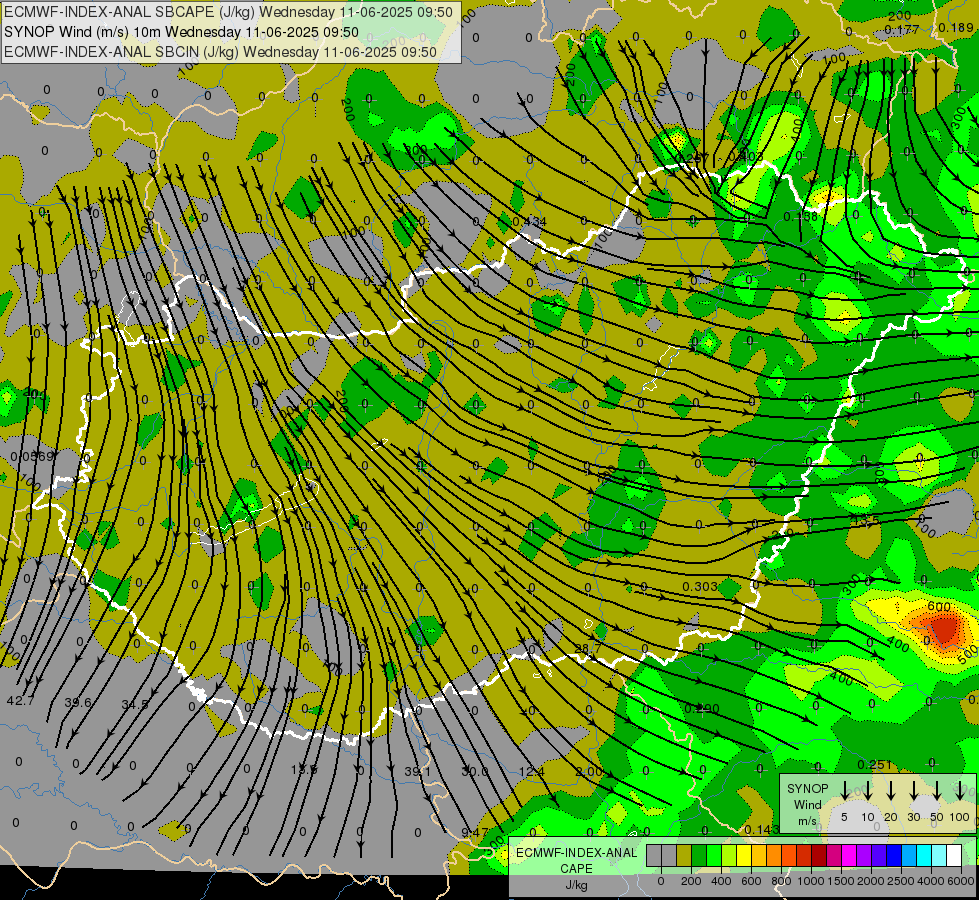This screenshot has width=979, height=900.
Task: Pick the olive swatch in CAPE colorbar
Action: click(x=684, y=856)
